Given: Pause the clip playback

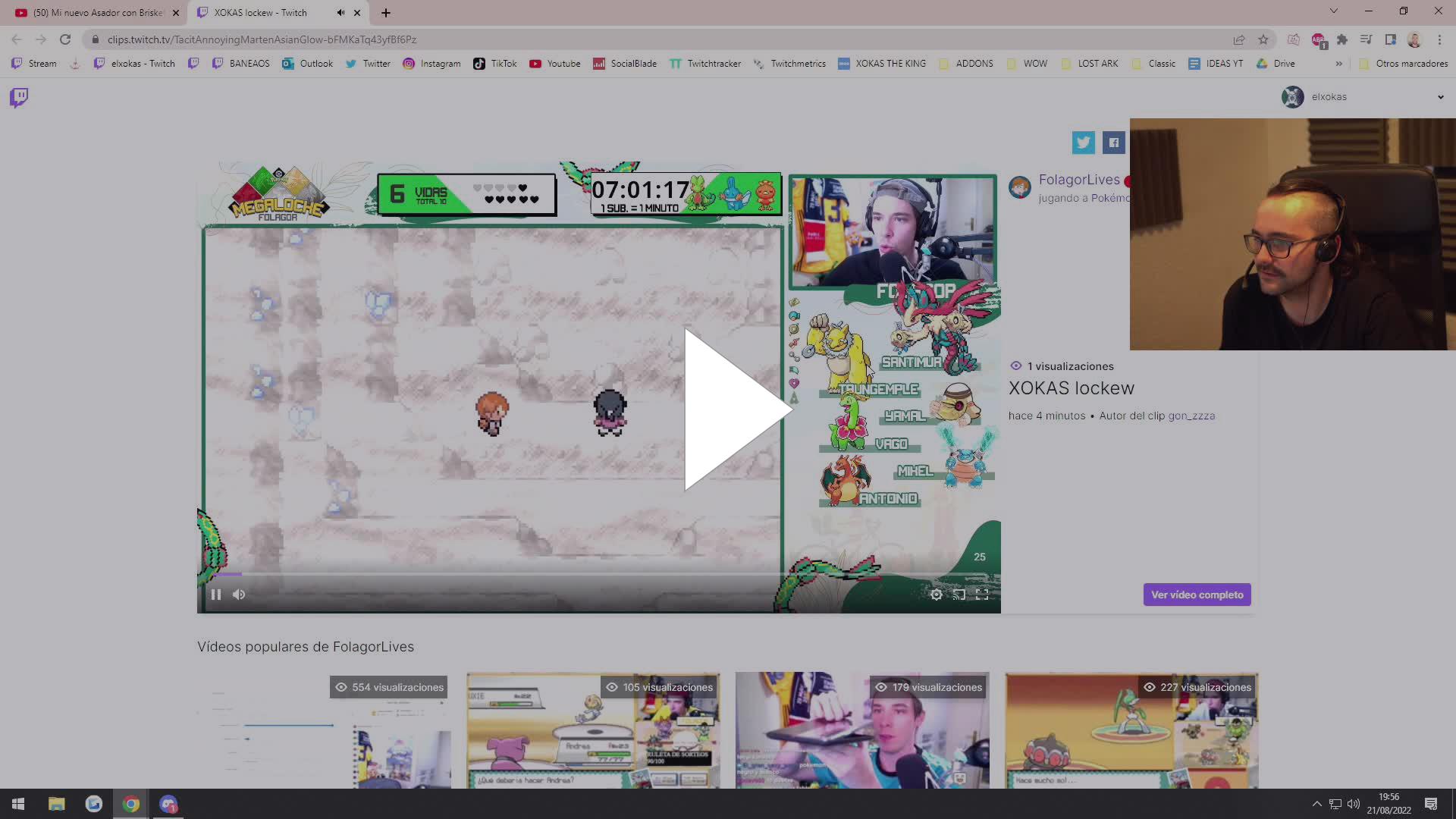Looking at the screenshot, I should 216,594.
